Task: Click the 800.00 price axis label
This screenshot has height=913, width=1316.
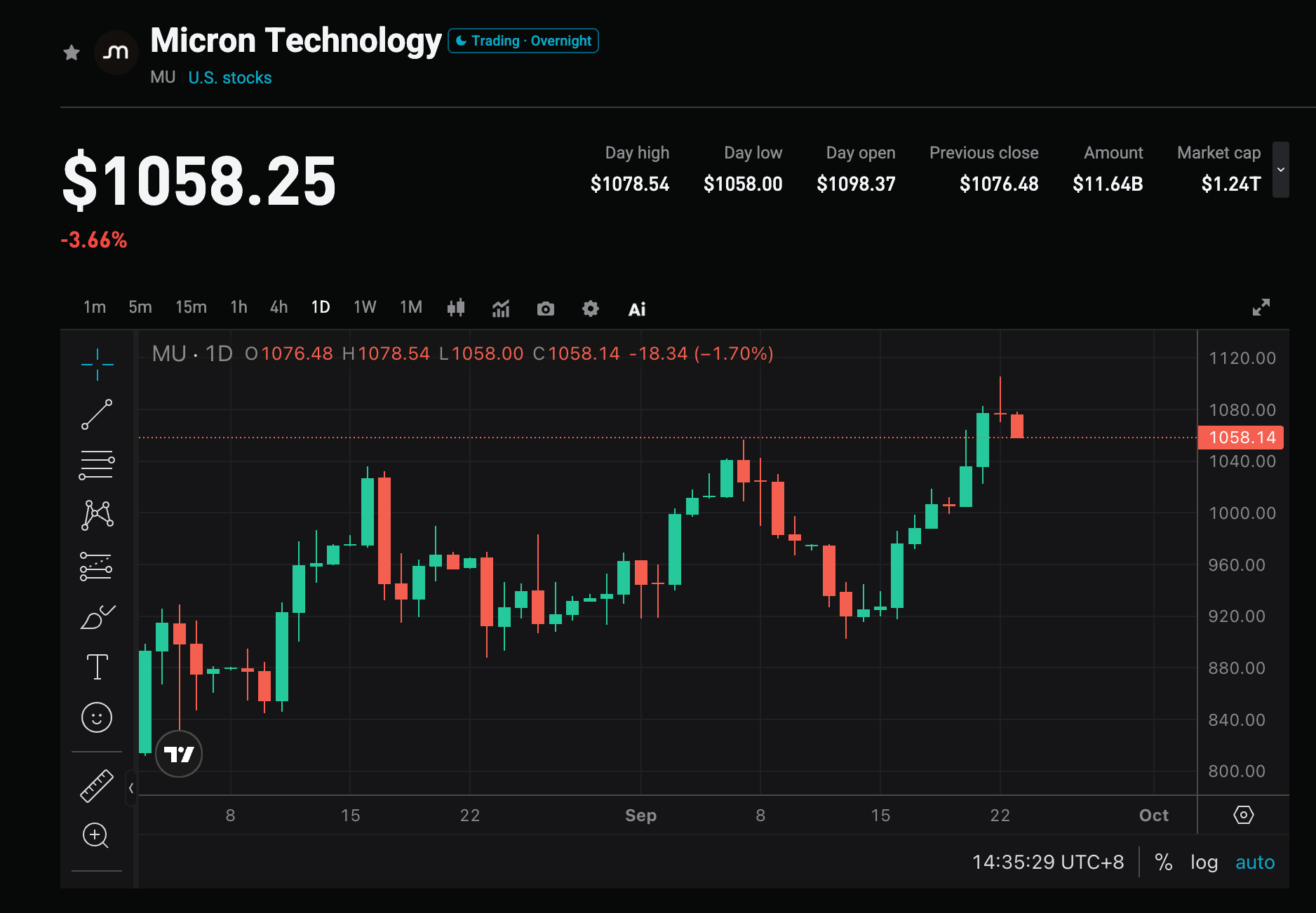Action: coord(1237,771)
